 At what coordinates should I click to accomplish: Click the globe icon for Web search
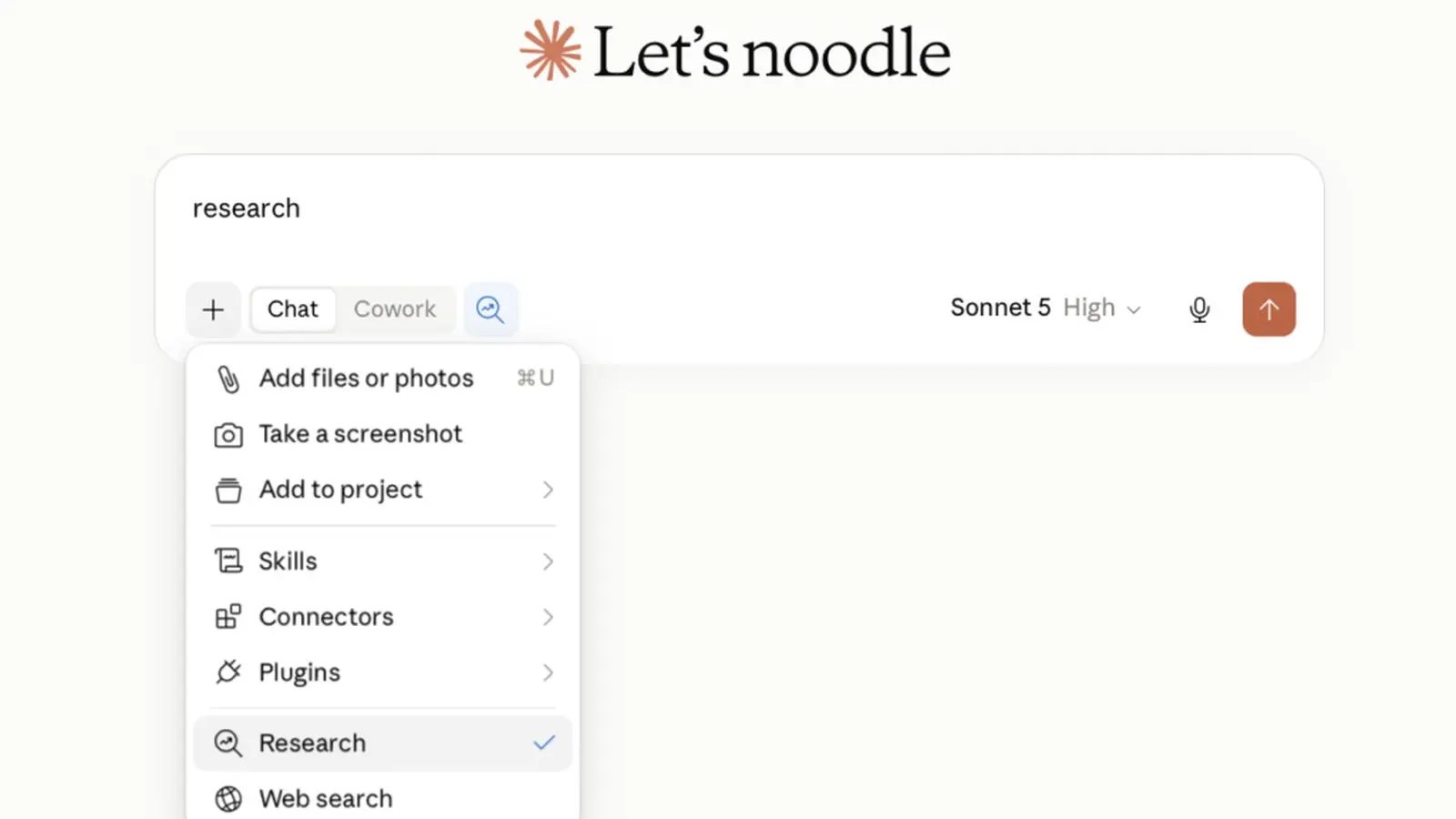tap(228, 799)
